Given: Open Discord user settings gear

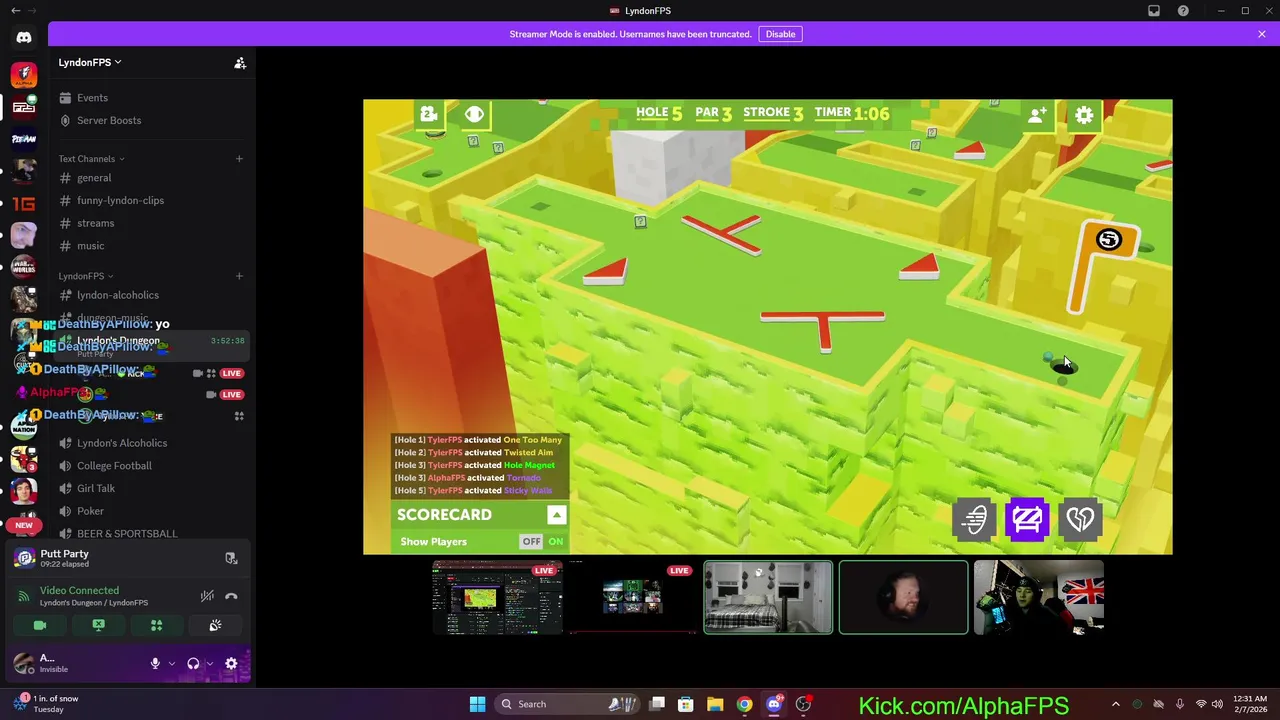Looking at the screenshot, I should pyautogui.click(x=231, y=664).
